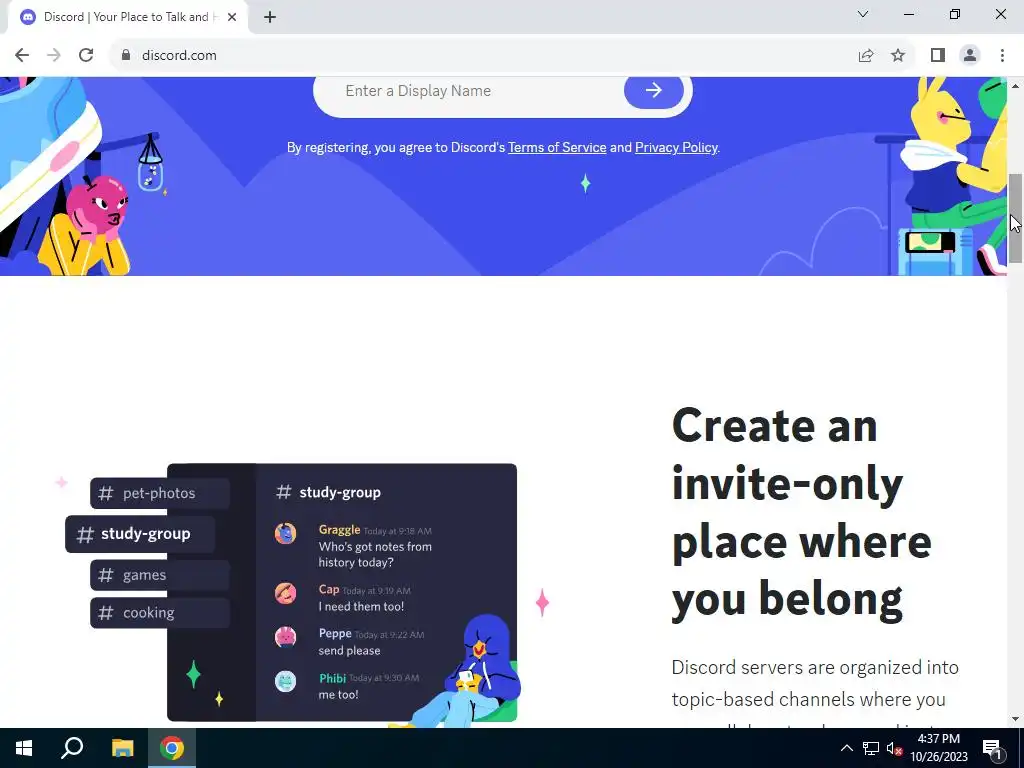Open a new browser tab
1024x768 pixels.
click(x=270, y=17)
